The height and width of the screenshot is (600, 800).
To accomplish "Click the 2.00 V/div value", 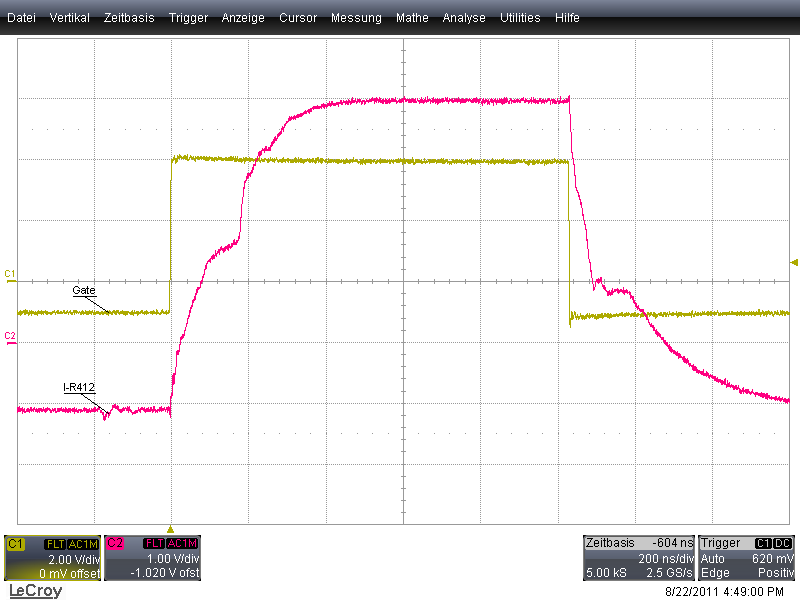I will 74,560.
